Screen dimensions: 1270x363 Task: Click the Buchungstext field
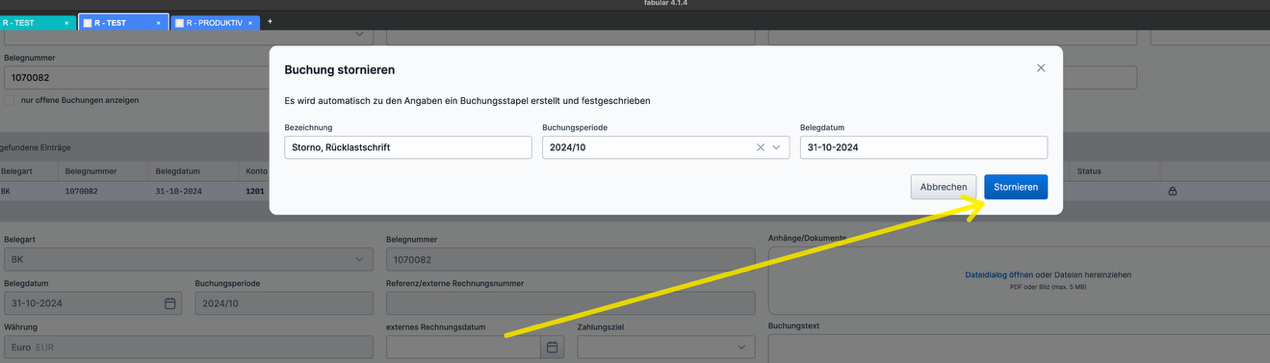point(1019,350)
